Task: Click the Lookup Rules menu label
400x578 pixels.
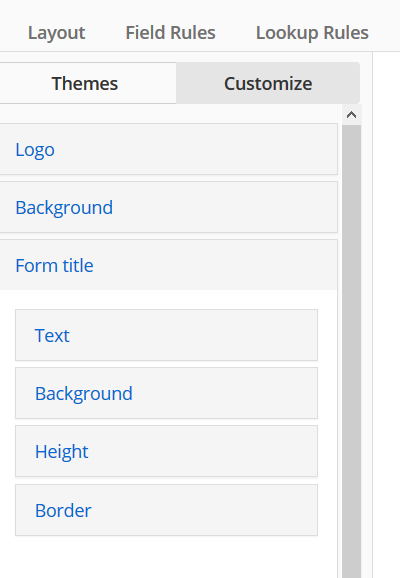Action: (x=312, y=33)
